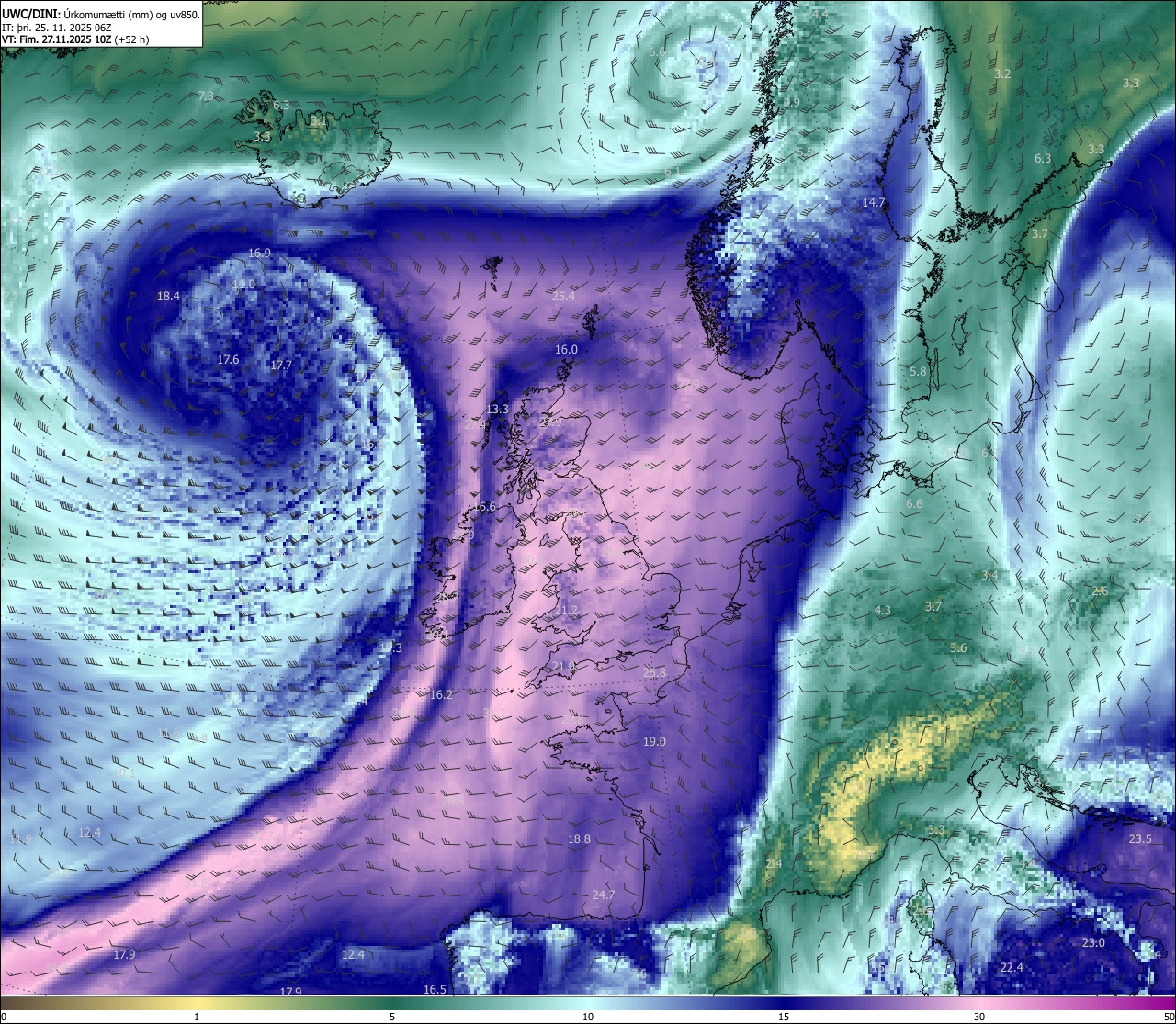Click the 16.6 value label
Screen dimensions: 1176x1024
[x=484, y=507]
